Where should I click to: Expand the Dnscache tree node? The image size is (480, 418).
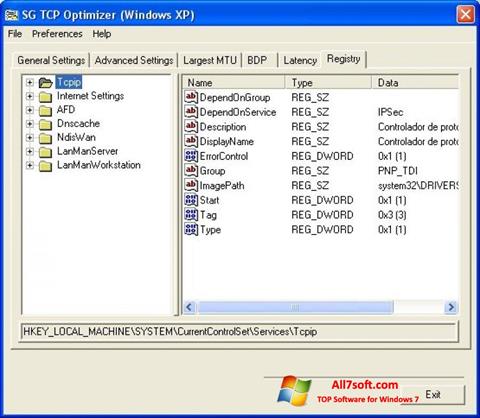click(x=30, y=124)
